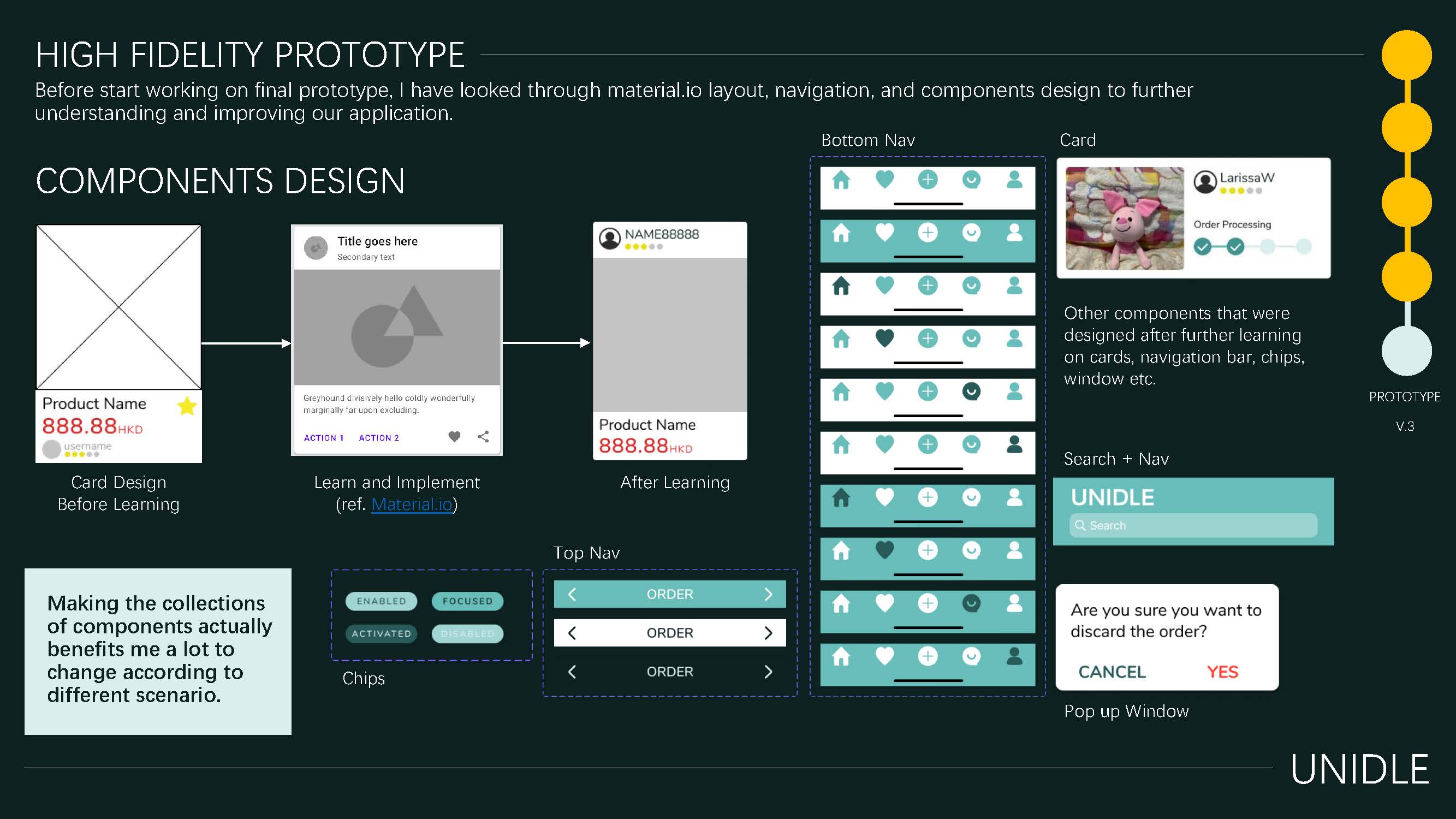Click the share icon on Material card
This screenshot has width=1456, height=819.
tap(483, 436)
